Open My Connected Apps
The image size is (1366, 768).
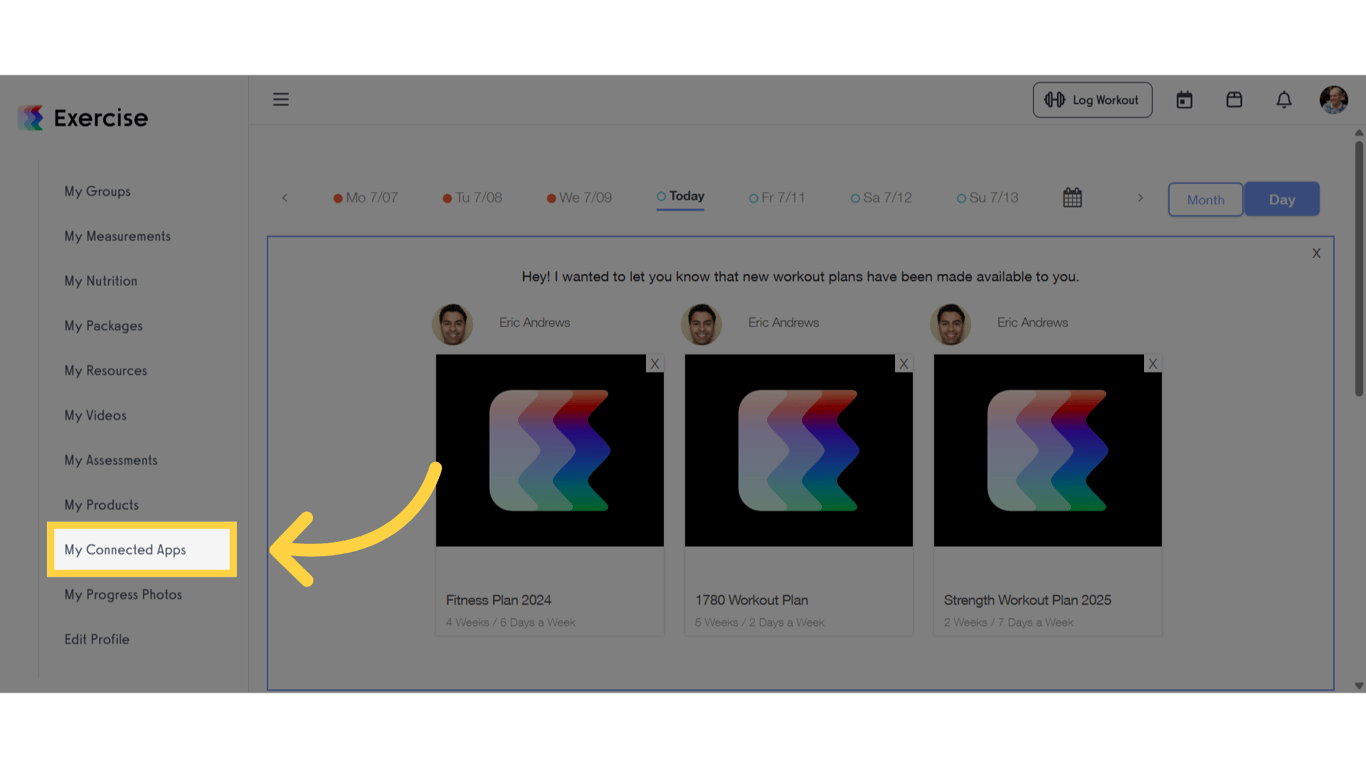125,549
